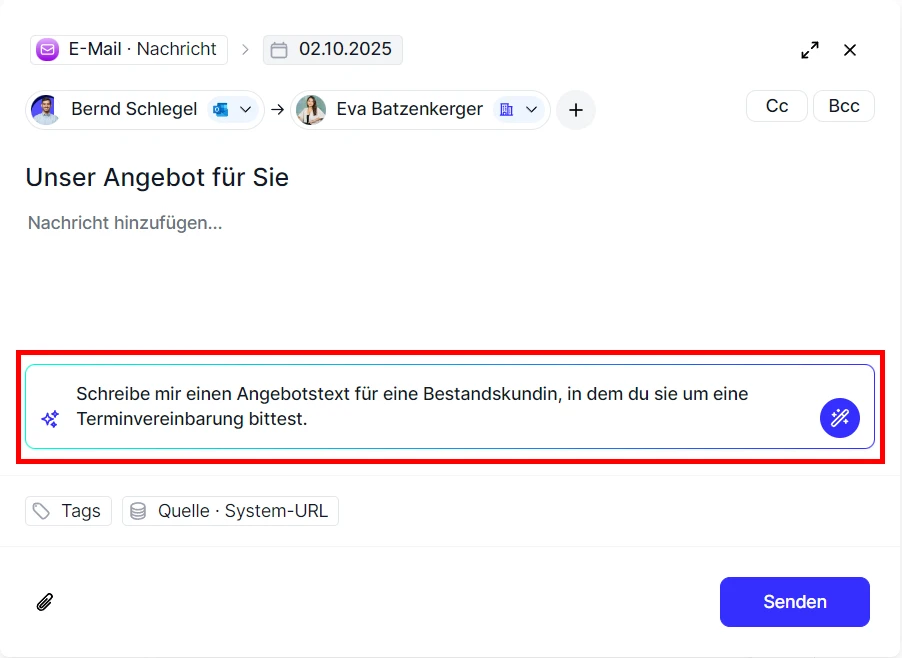Click the purple E-Mail message icon

(x=46, y=49)
